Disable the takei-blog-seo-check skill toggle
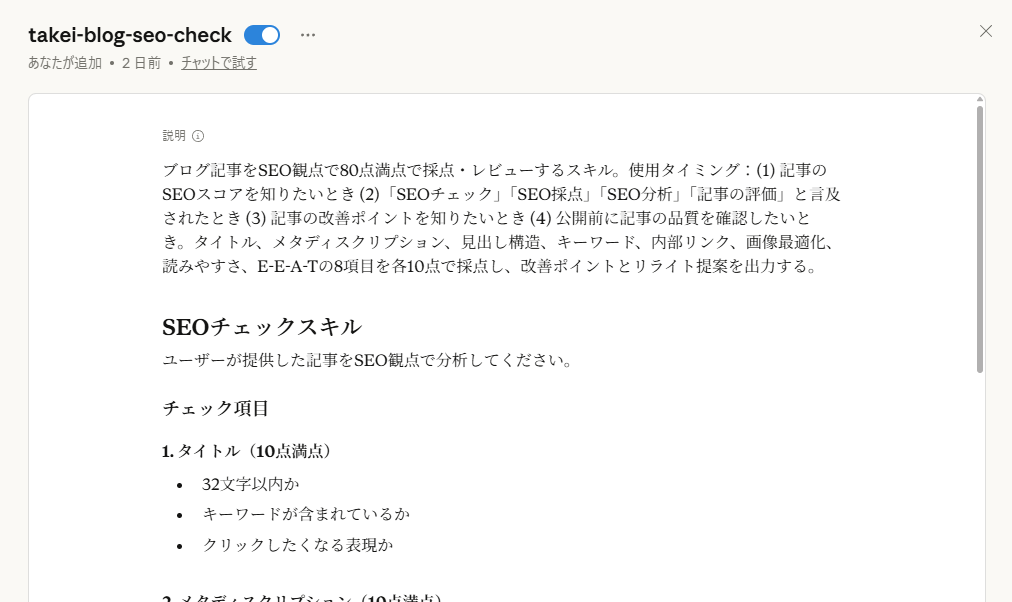The image size is (1012, 602). (262, 35)
